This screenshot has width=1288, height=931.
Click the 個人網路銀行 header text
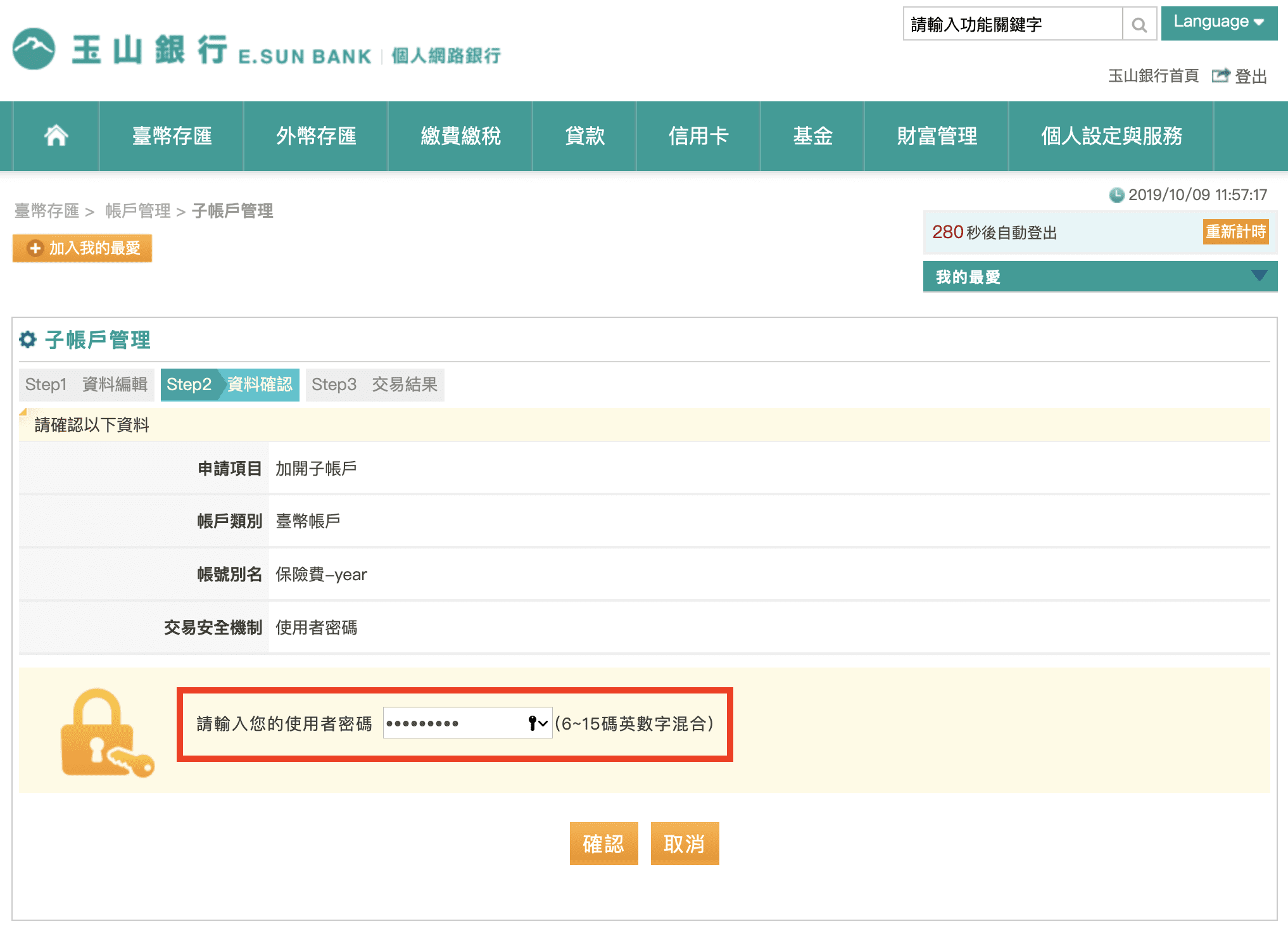pyautogui.click(x=446, y=56)
